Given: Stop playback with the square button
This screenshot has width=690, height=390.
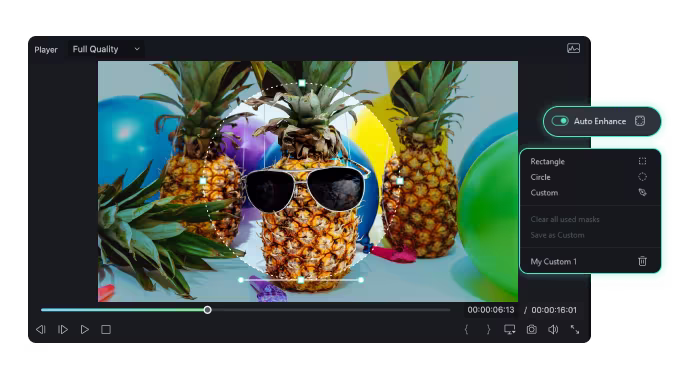Looking at the screenshot, I should (106, 329).
